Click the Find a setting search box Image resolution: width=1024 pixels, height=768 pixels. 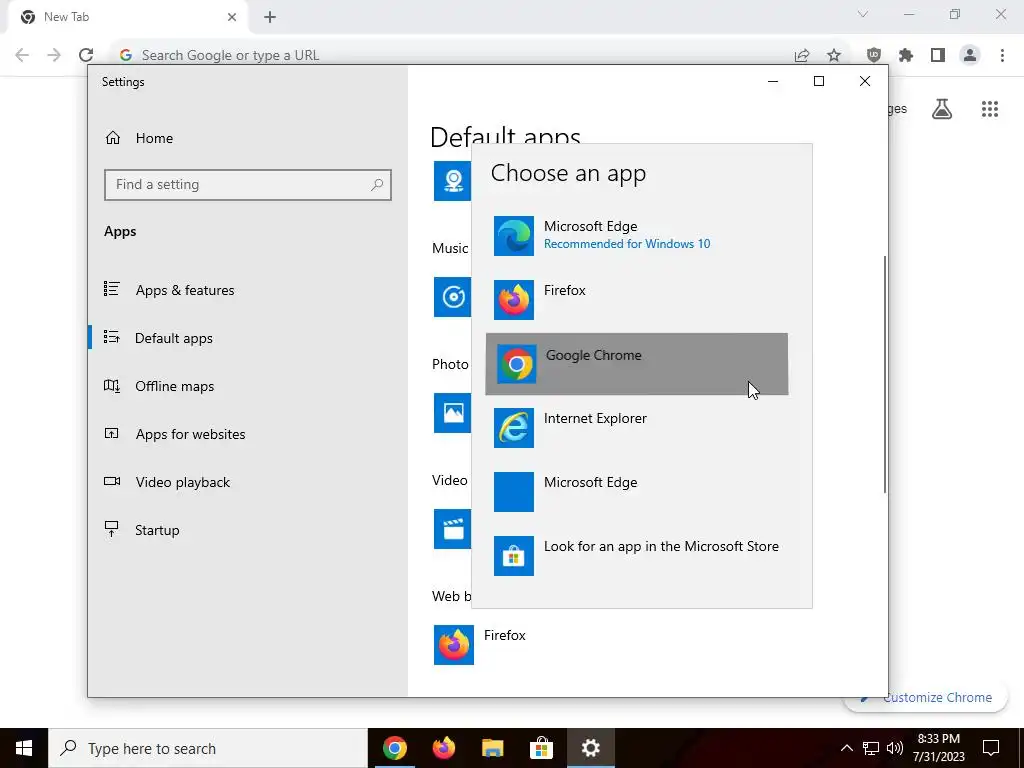click(248, 185)
